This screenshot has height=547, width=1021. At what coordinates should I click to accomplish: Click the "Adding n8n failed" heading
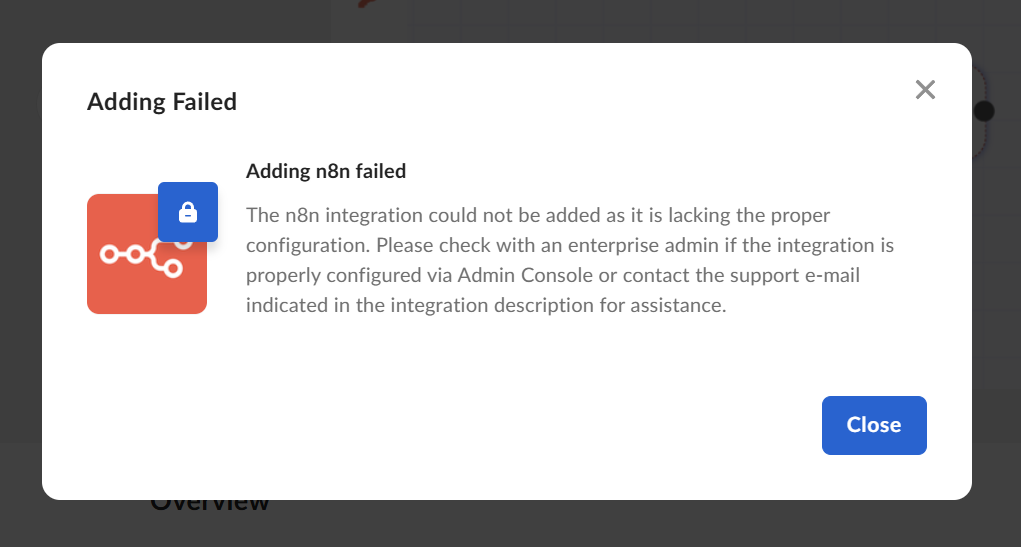coord(326,171)
